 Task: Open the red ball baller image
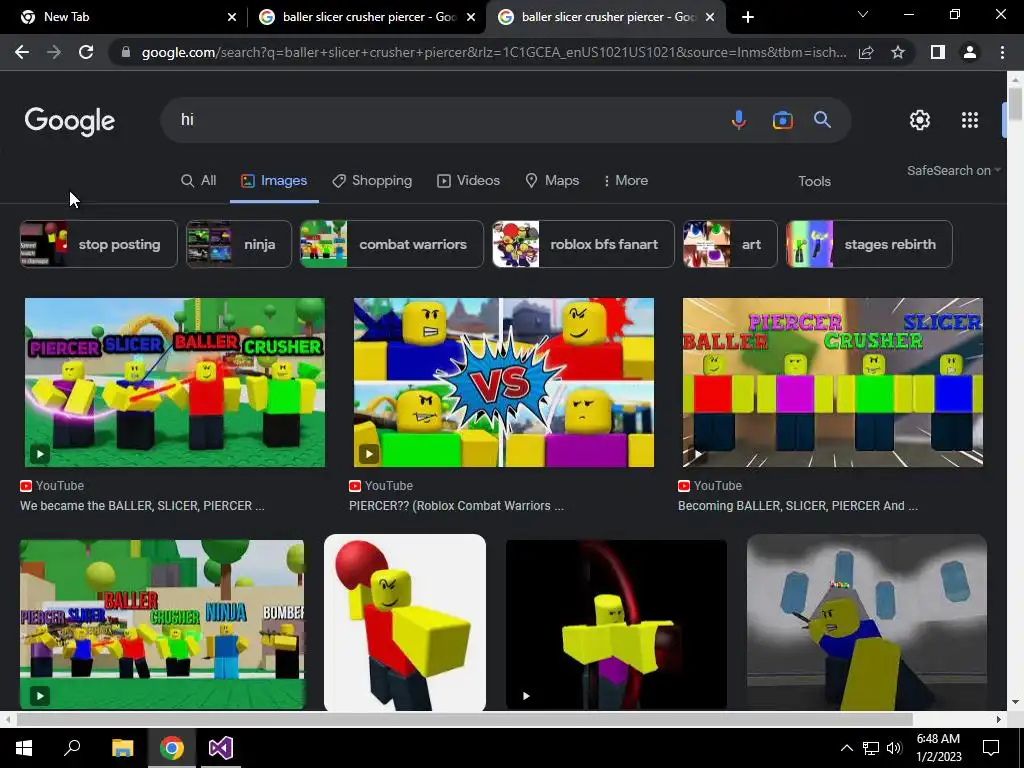(405, 622)
